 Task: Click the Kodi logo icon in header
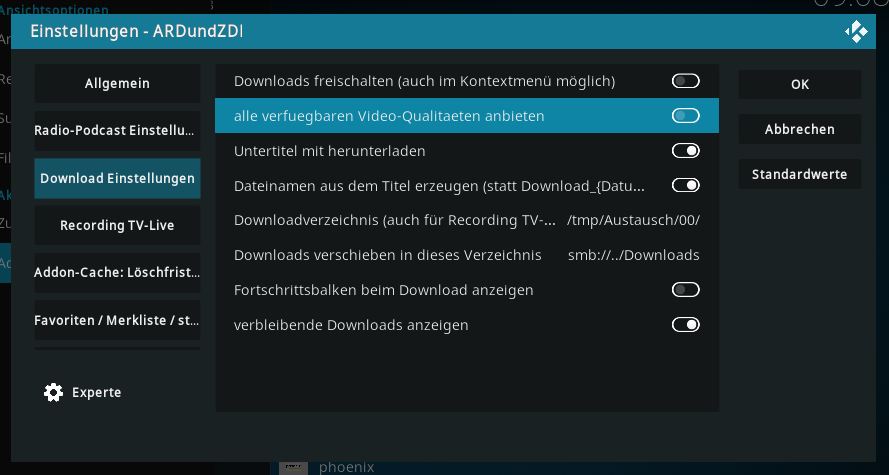(x=856, y=32)
